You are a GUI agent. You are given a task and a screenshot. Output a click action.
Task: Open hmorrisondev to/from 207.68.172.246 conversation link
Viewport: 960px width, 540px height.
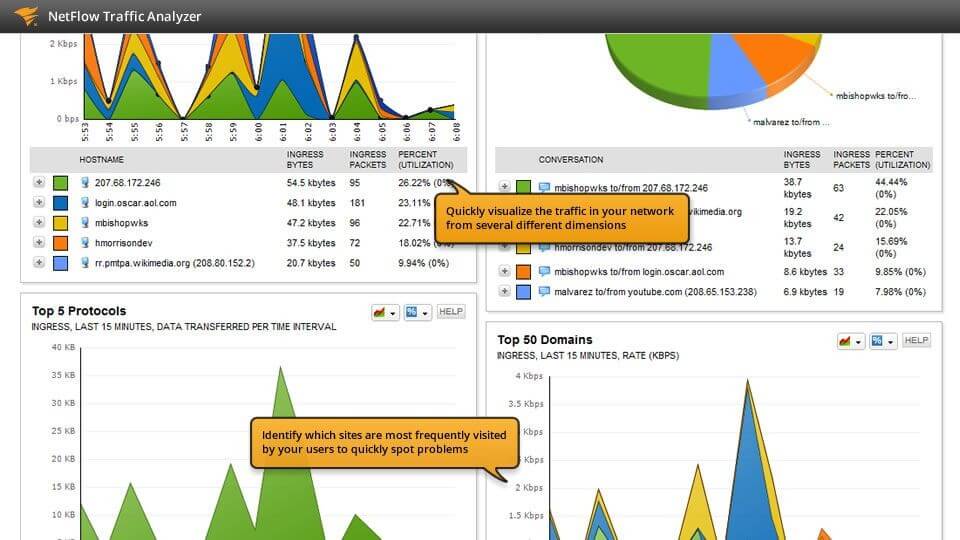[x=633, y=247]
